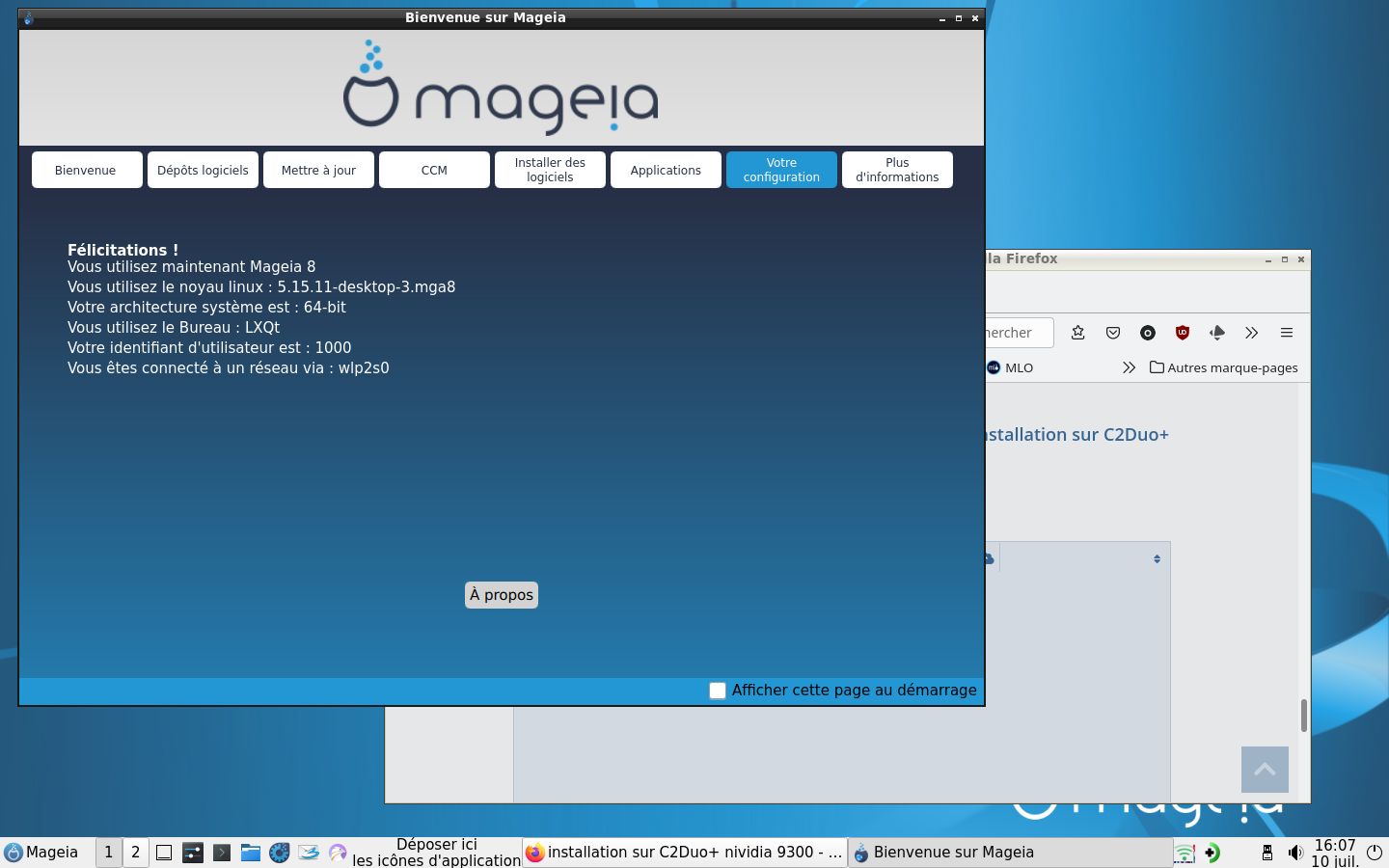
Task: Click 'Votre architecture système est : 64-bit' line
Action: (x=206, y=308)
